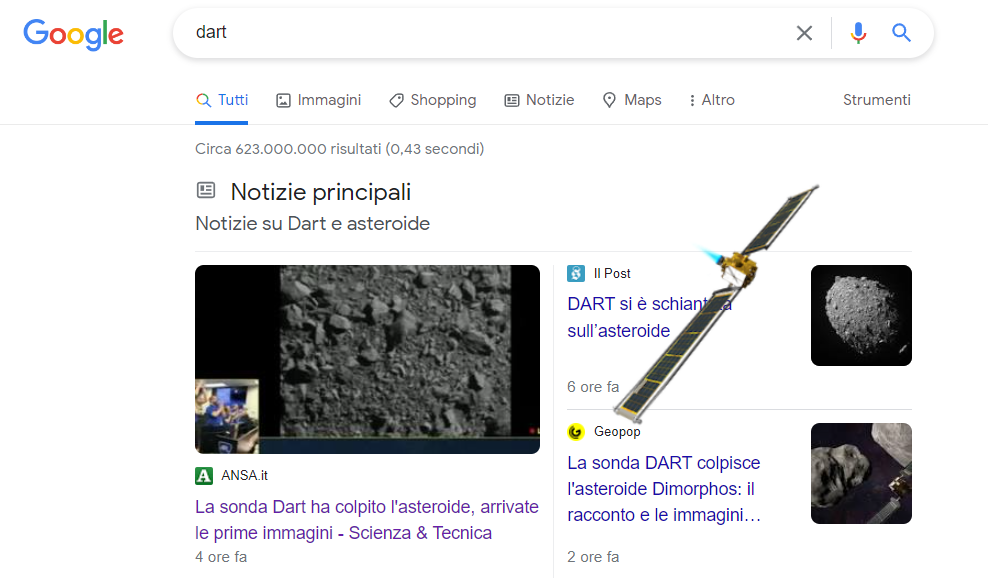
Task: Open the Geopop asteroid and probe thumbnail
Action: click(861, 473)
